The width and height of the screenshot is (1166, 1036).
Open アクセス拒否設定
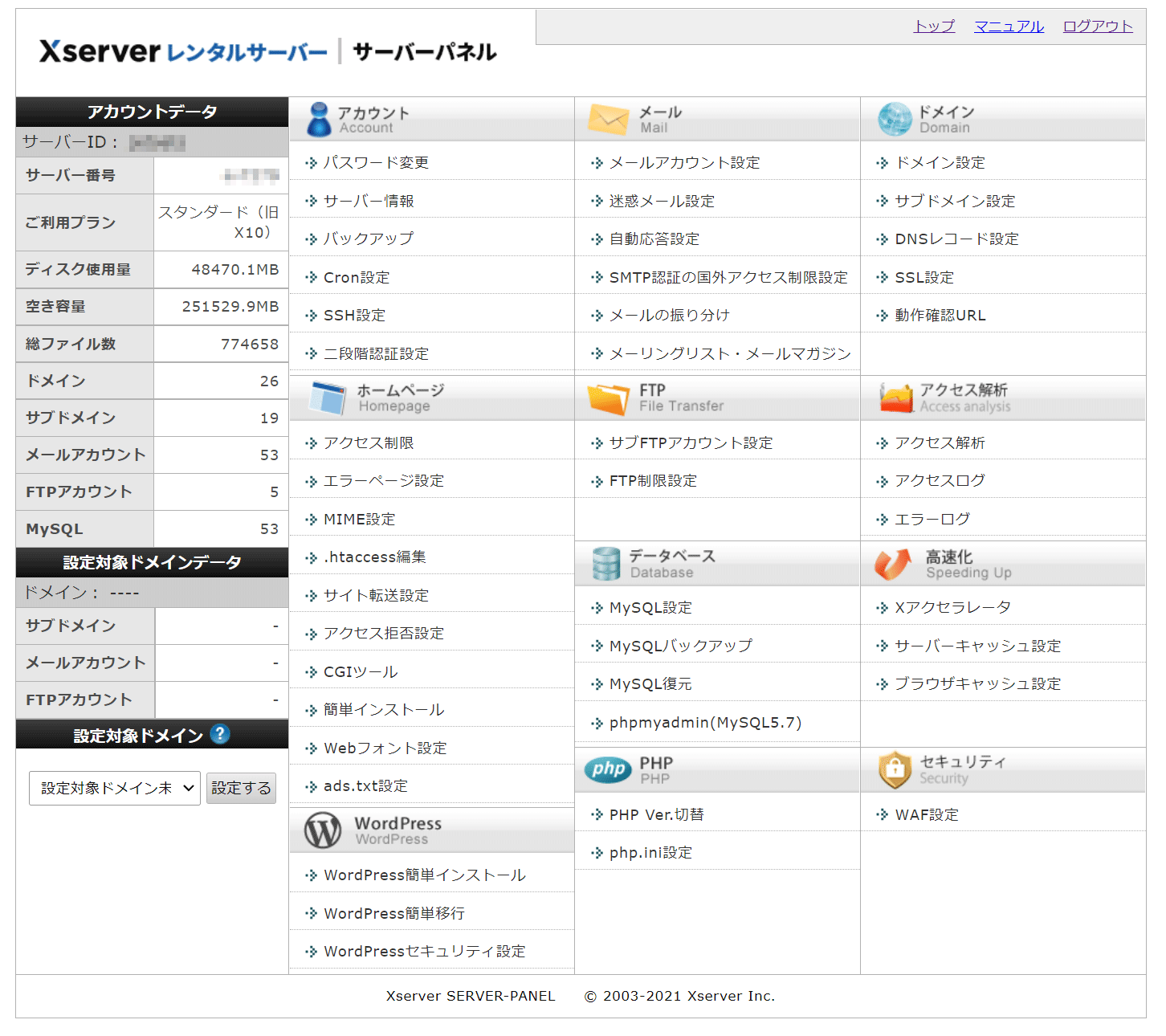[384, 633]
